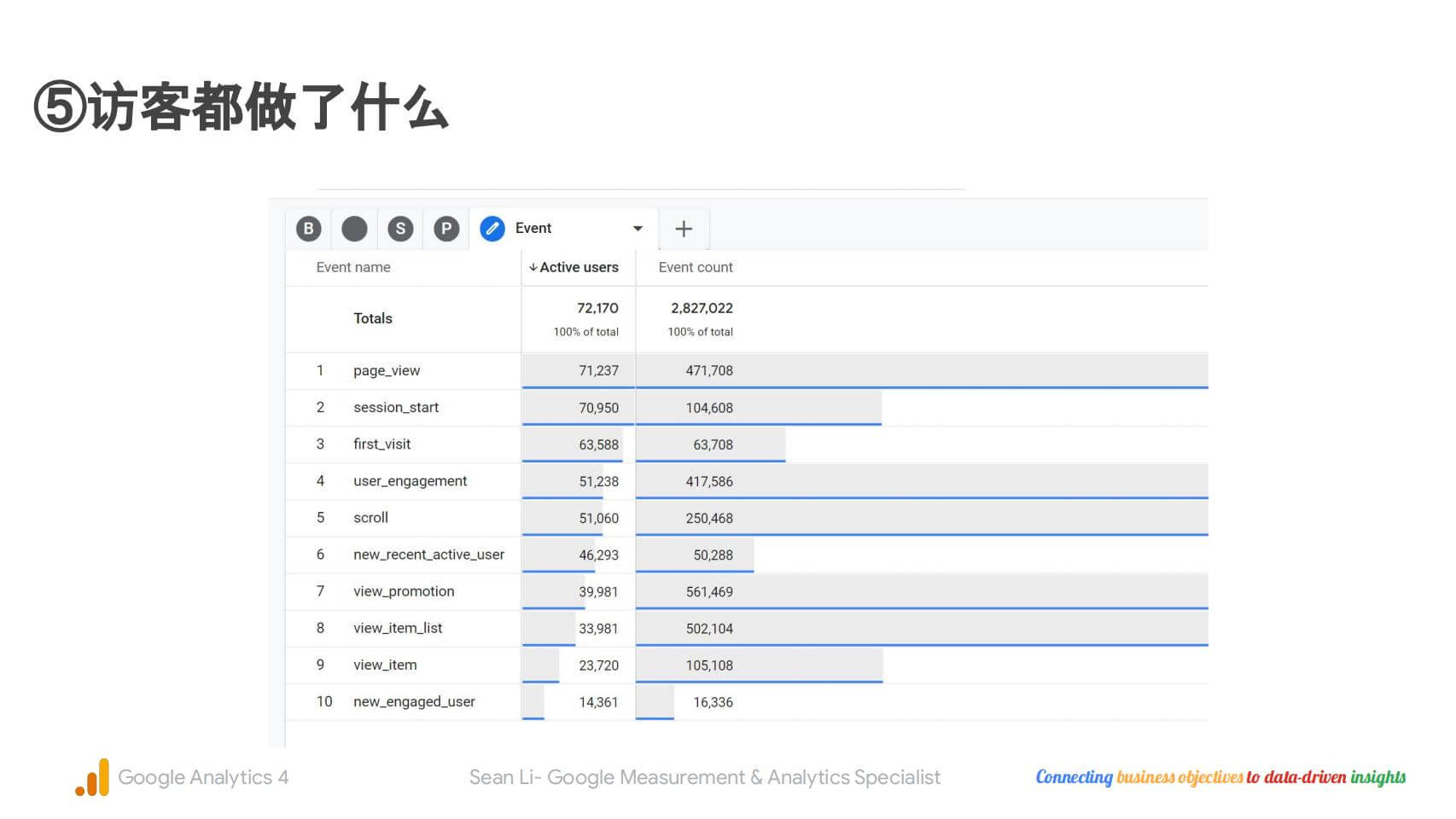Open the session_start event
The height and width of the screenshot is (819, 1456).
click(396, 408)
